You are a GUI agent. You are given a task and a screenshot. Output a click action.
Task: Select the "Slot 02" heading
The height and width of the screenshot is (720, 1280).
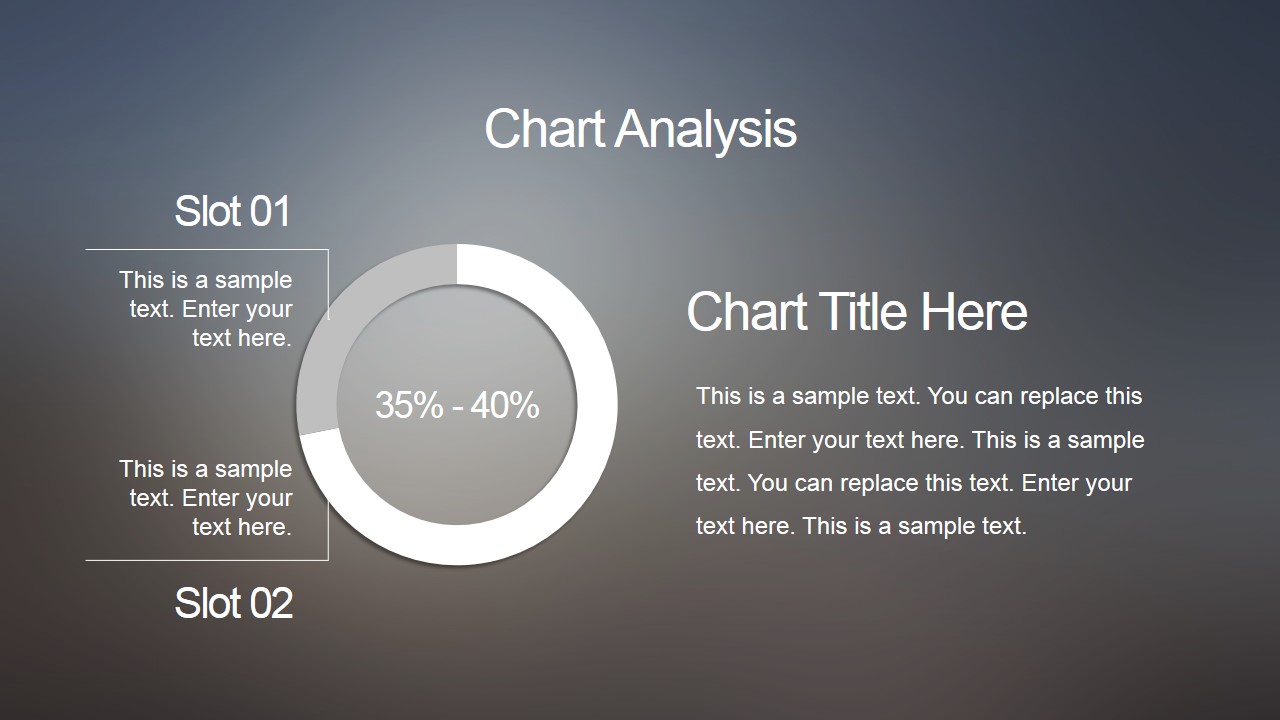[234, 604]
